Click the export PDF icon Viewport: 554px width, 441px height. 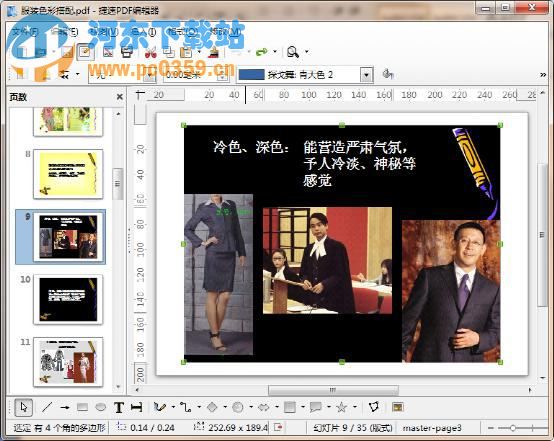coord(108,52)
